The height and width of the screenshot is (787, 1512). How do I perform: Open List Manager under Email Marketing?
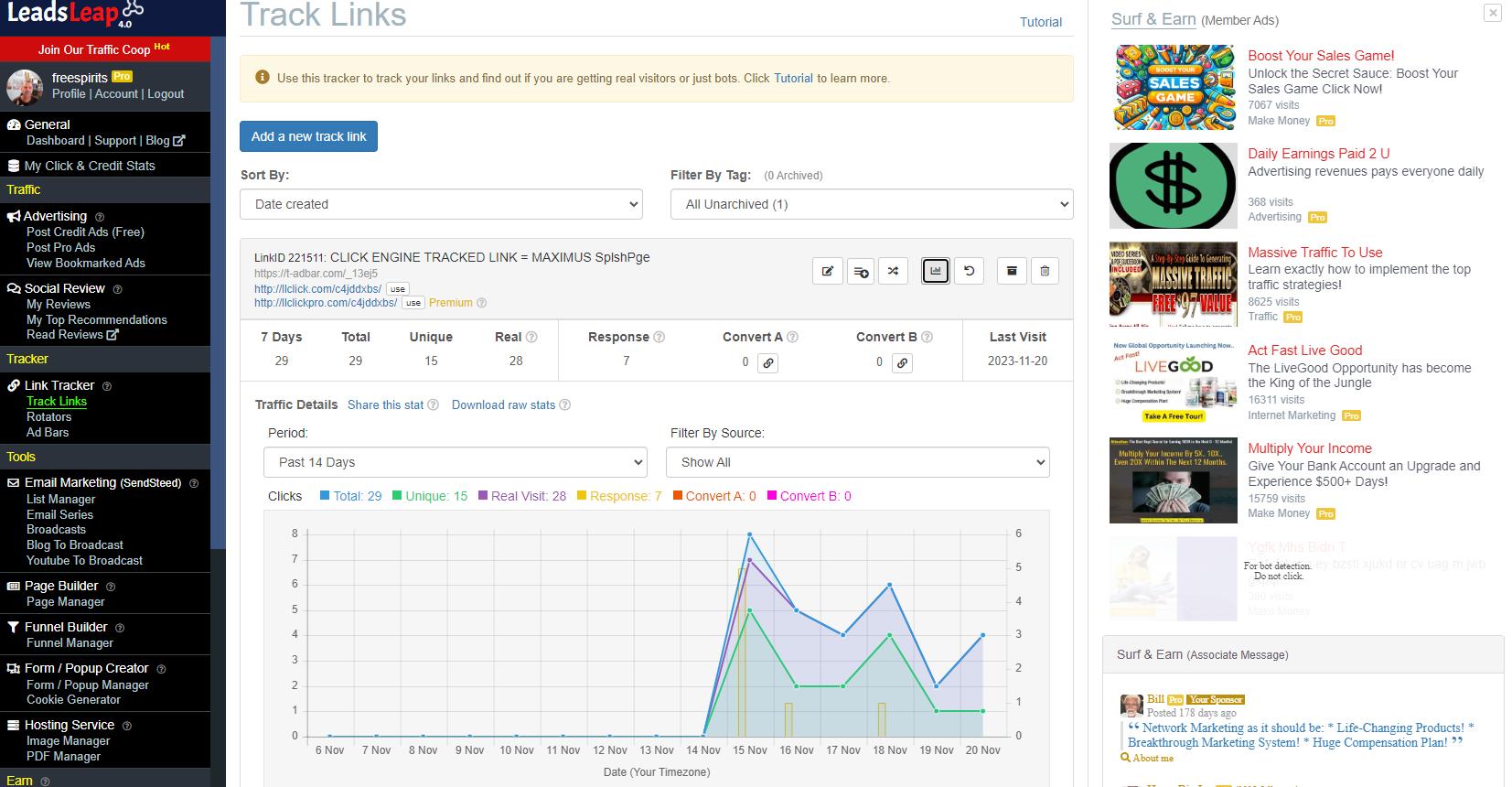tap(60, 500)
